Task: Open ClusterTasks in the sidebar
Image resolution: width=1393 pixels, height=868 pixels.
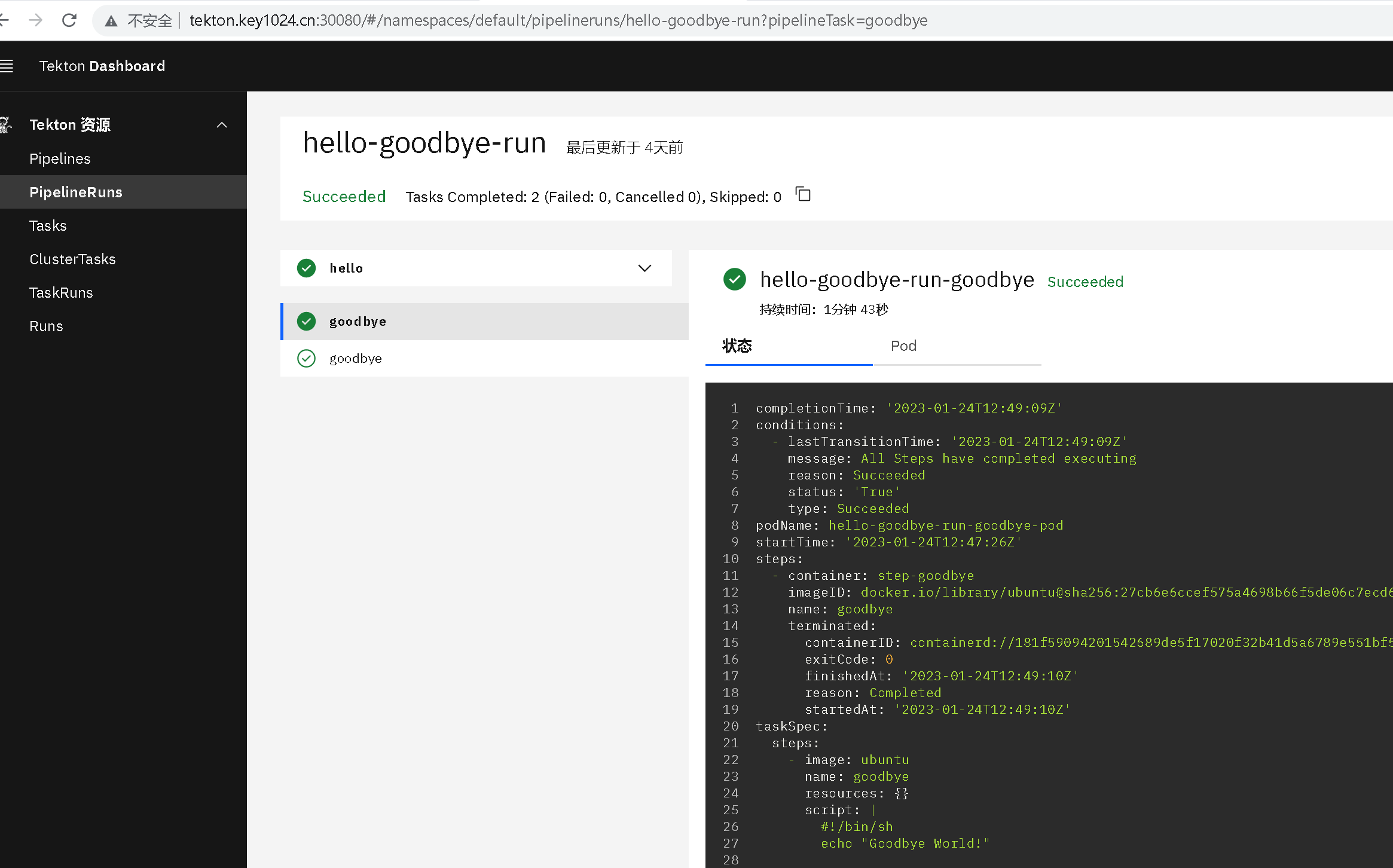Action: point(123,259)
